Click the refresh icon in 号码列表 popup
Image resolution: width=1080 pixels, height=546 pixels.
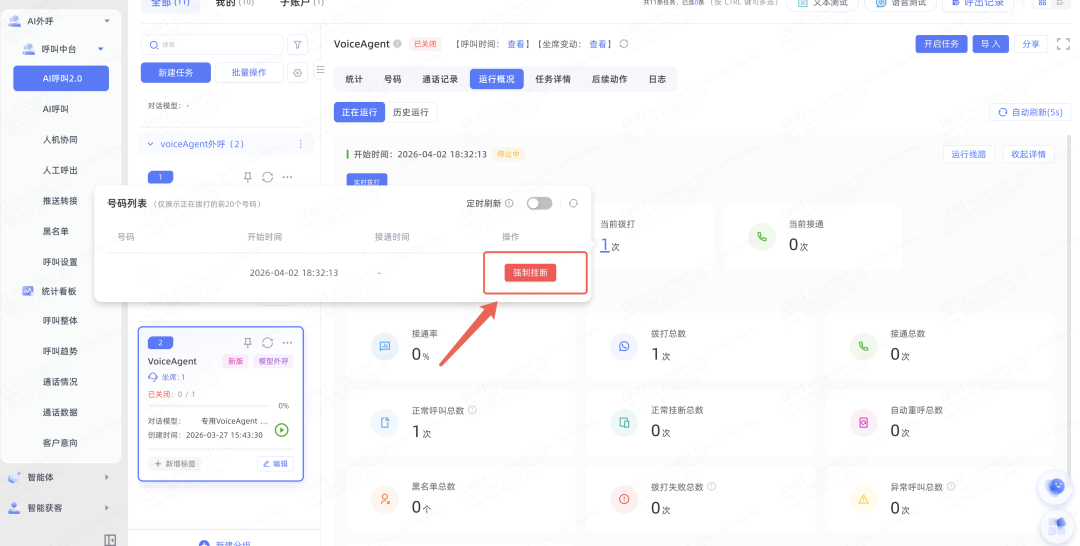[x=573, y=203]
